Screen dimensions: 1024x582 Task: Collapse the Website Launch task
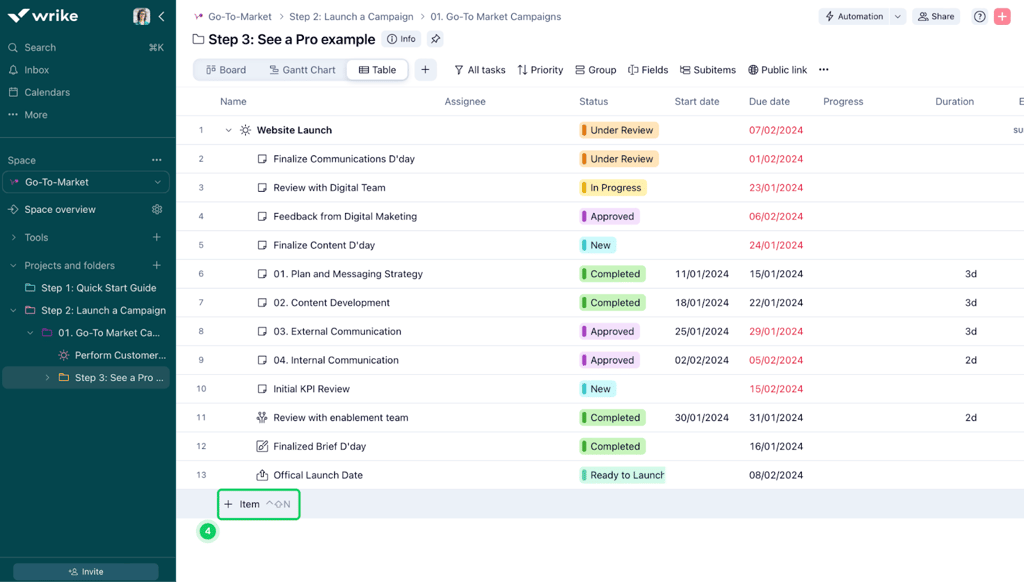tap(228, 130)
